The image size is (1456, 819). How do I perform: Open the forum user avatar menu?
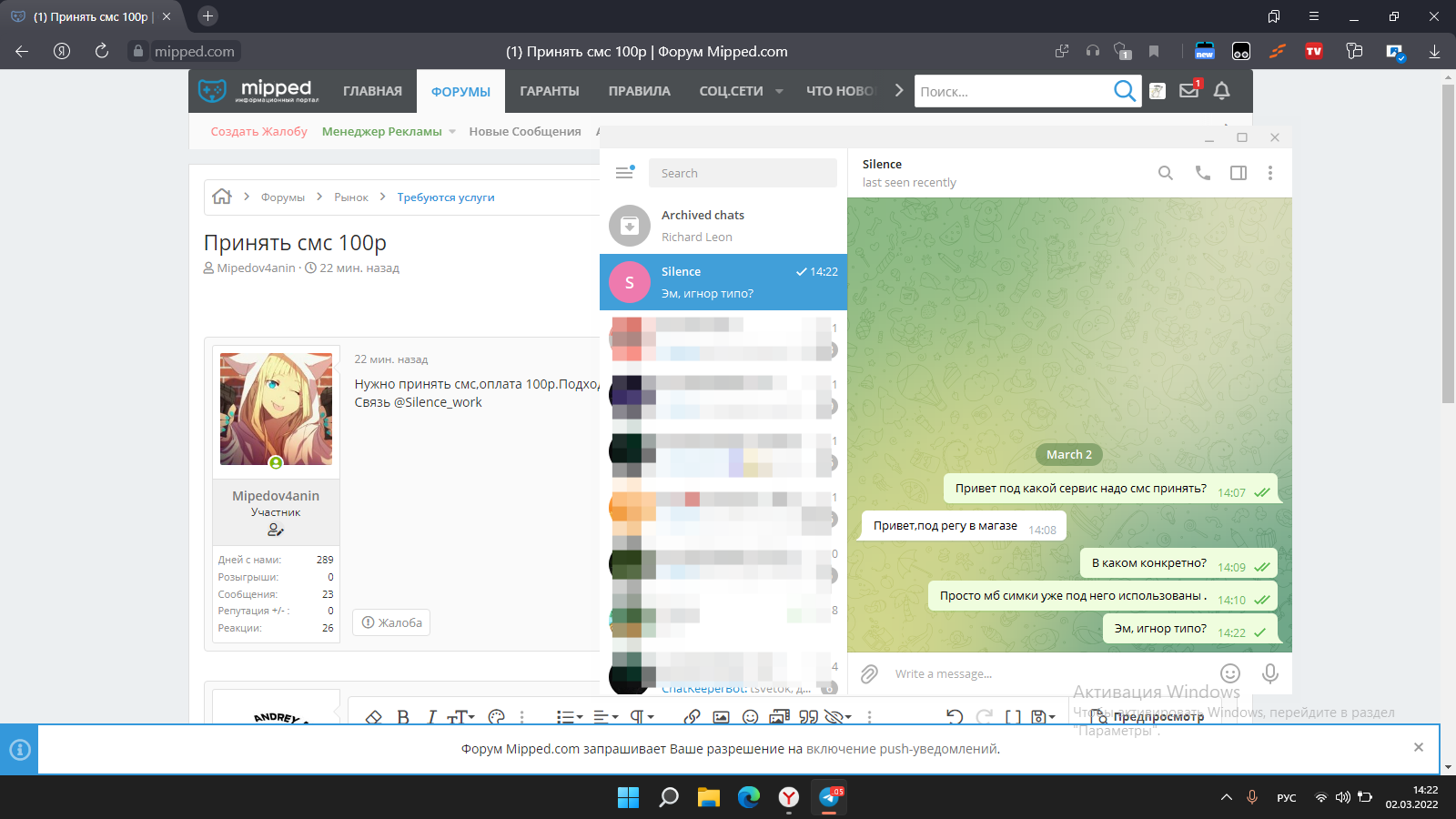1158,91
